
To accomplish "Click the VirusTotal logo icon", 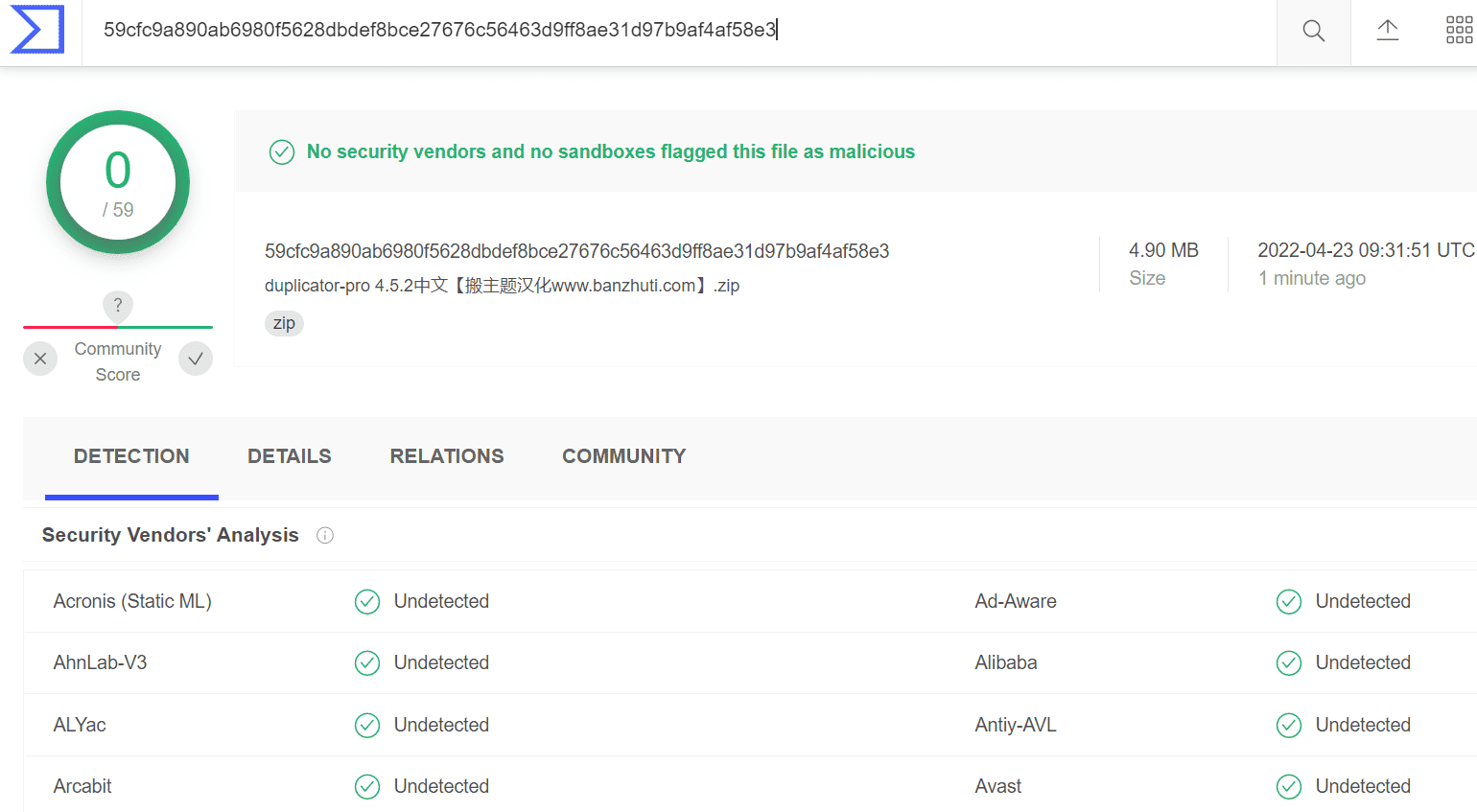I will pyautogui.click(x=37, y=30).
